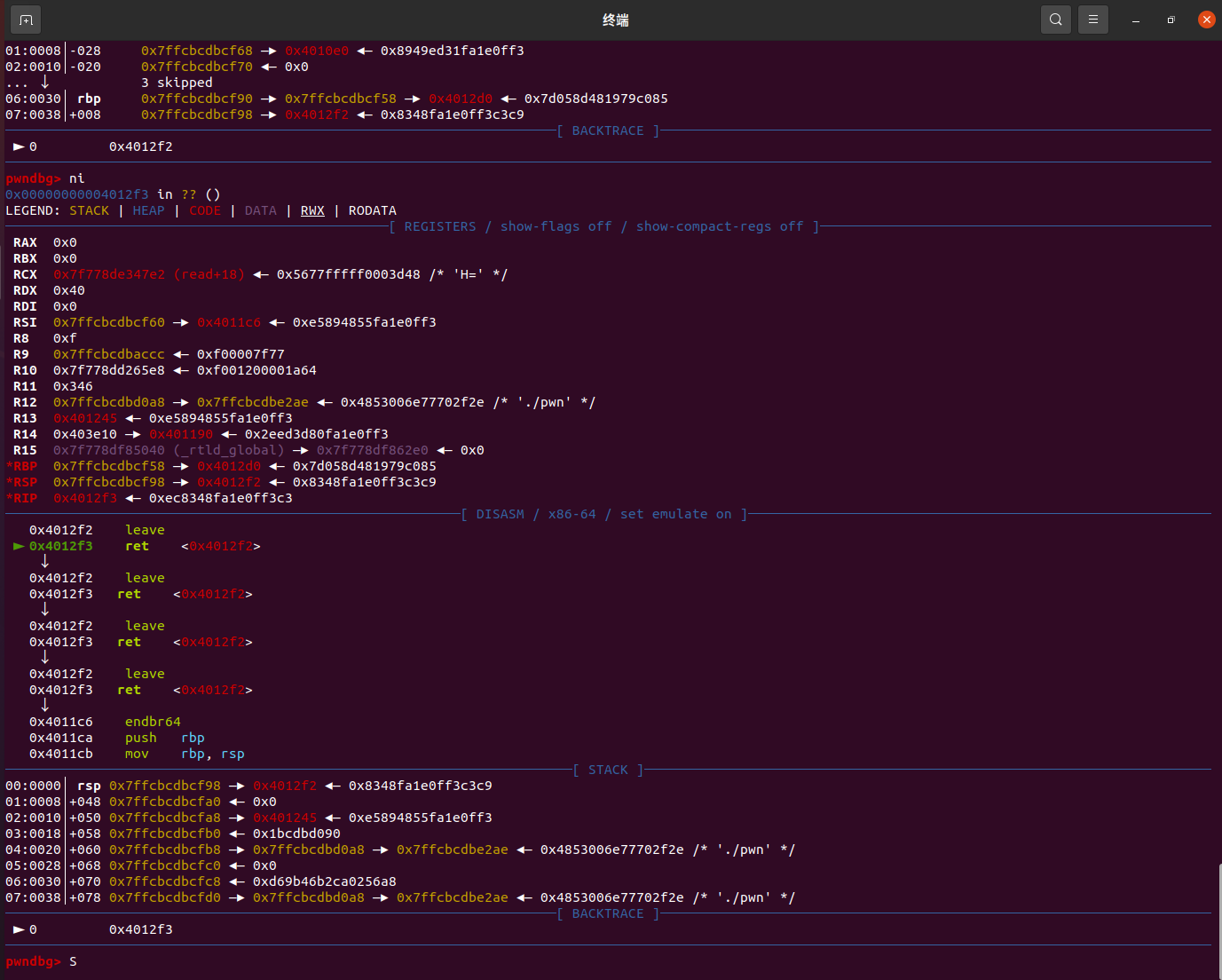Viewport: 1222px width, 980px height.
Task: Click the top backtrace frame 0x4012f2
Action: coord(141,146)
